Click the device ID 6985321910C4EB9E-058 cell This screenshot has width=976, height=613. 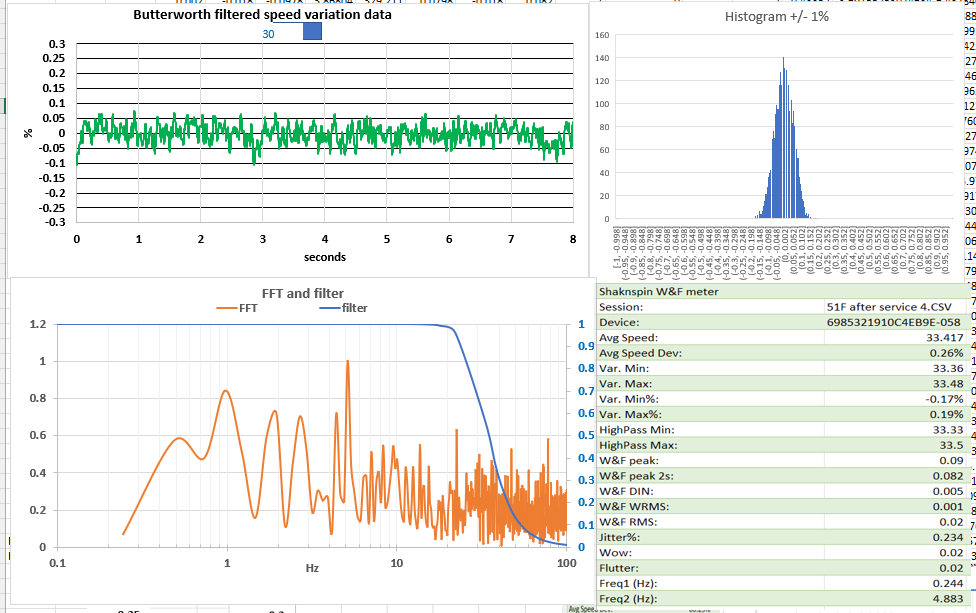click(x=894, y=322)
